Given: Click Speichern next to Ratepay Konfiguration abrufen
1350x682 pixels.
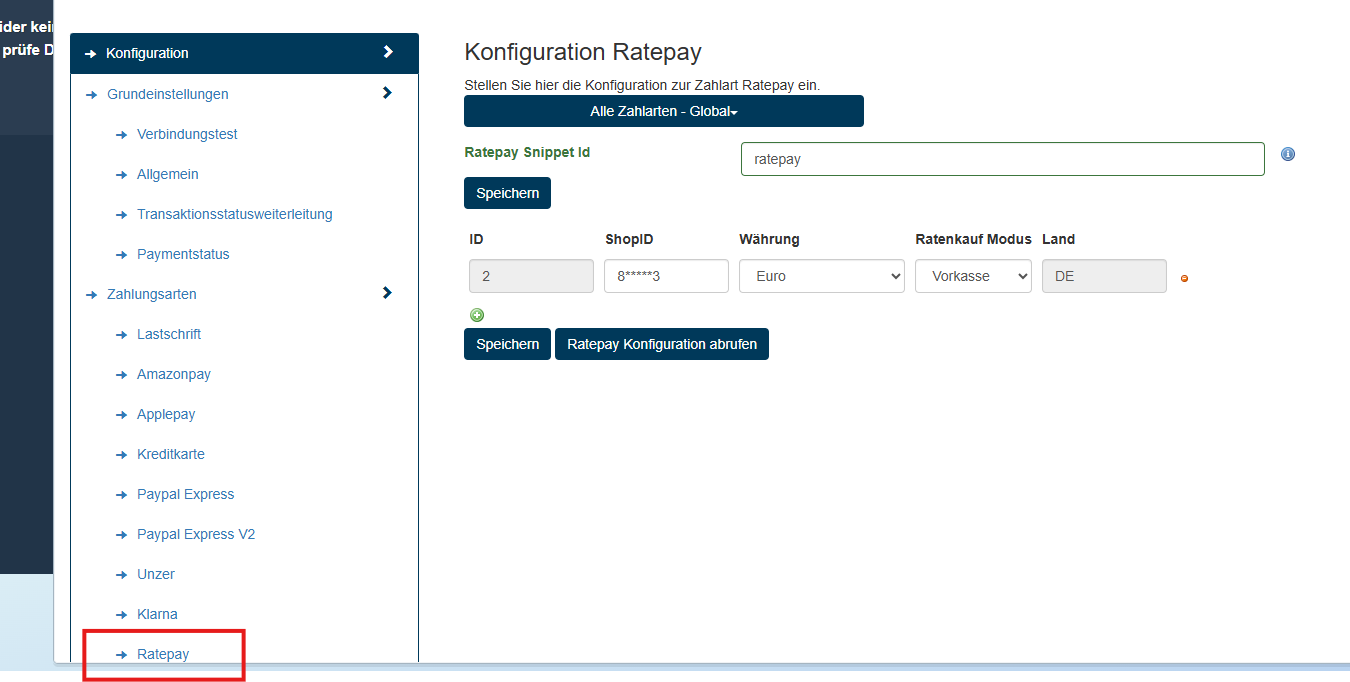Looking at the screenshot, I should click(507, 344).
